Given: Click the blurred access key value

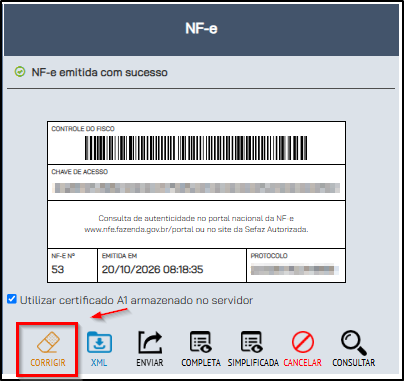Looking at the screenshot, I should [x=196, y=188].
